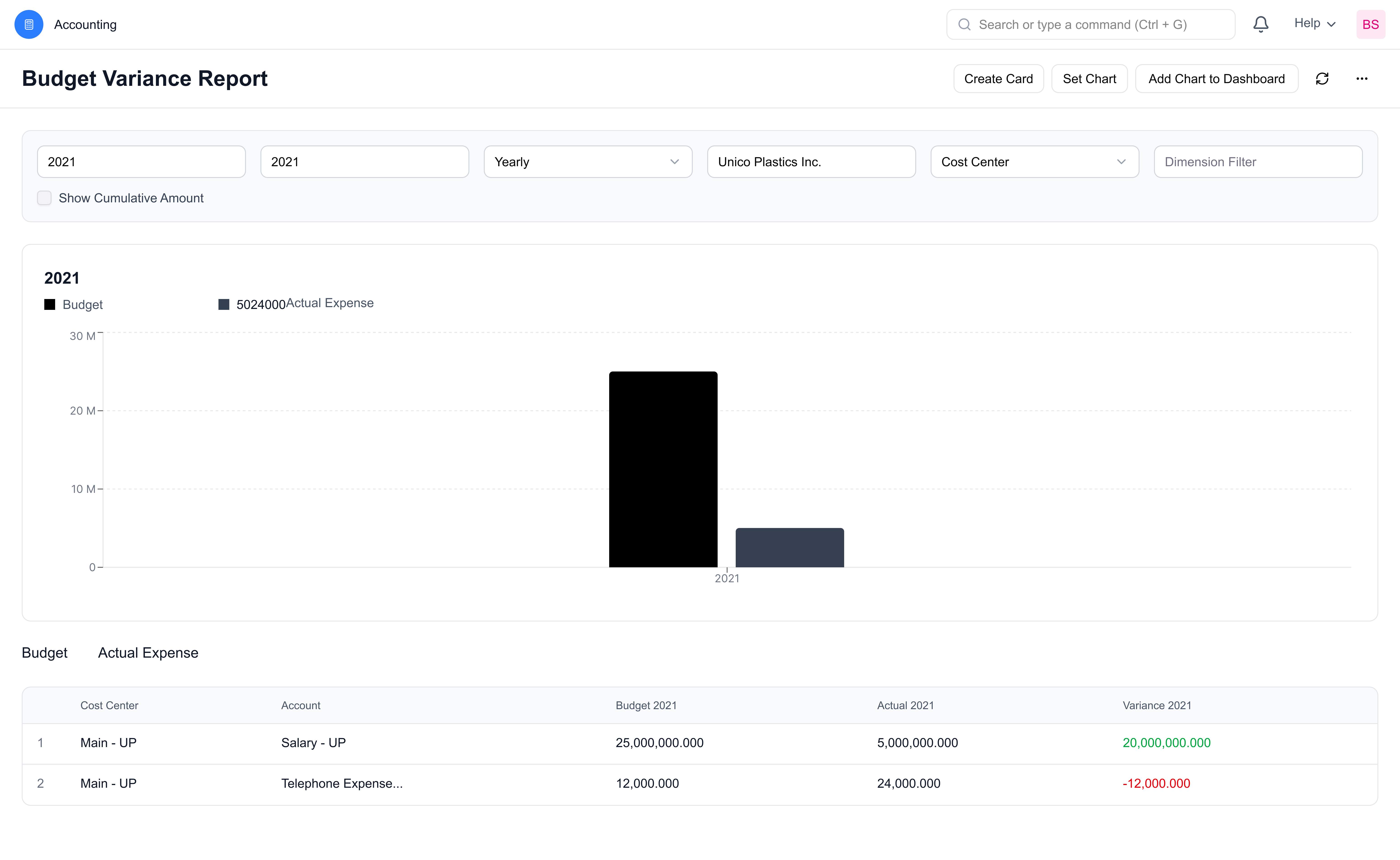
Task: Click Main - UP in row 2
Action: pos(109,784)
